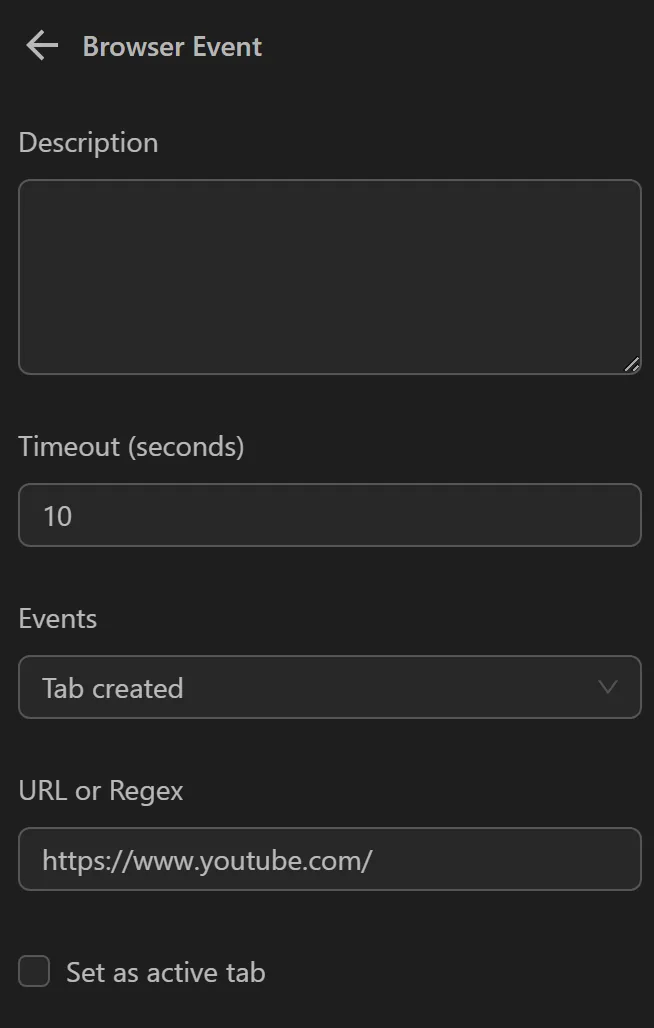Focus the Timeout seconds field
The width and height of the screenshot is (654, 1028).
pyautogui.click(x=330, y=515)
